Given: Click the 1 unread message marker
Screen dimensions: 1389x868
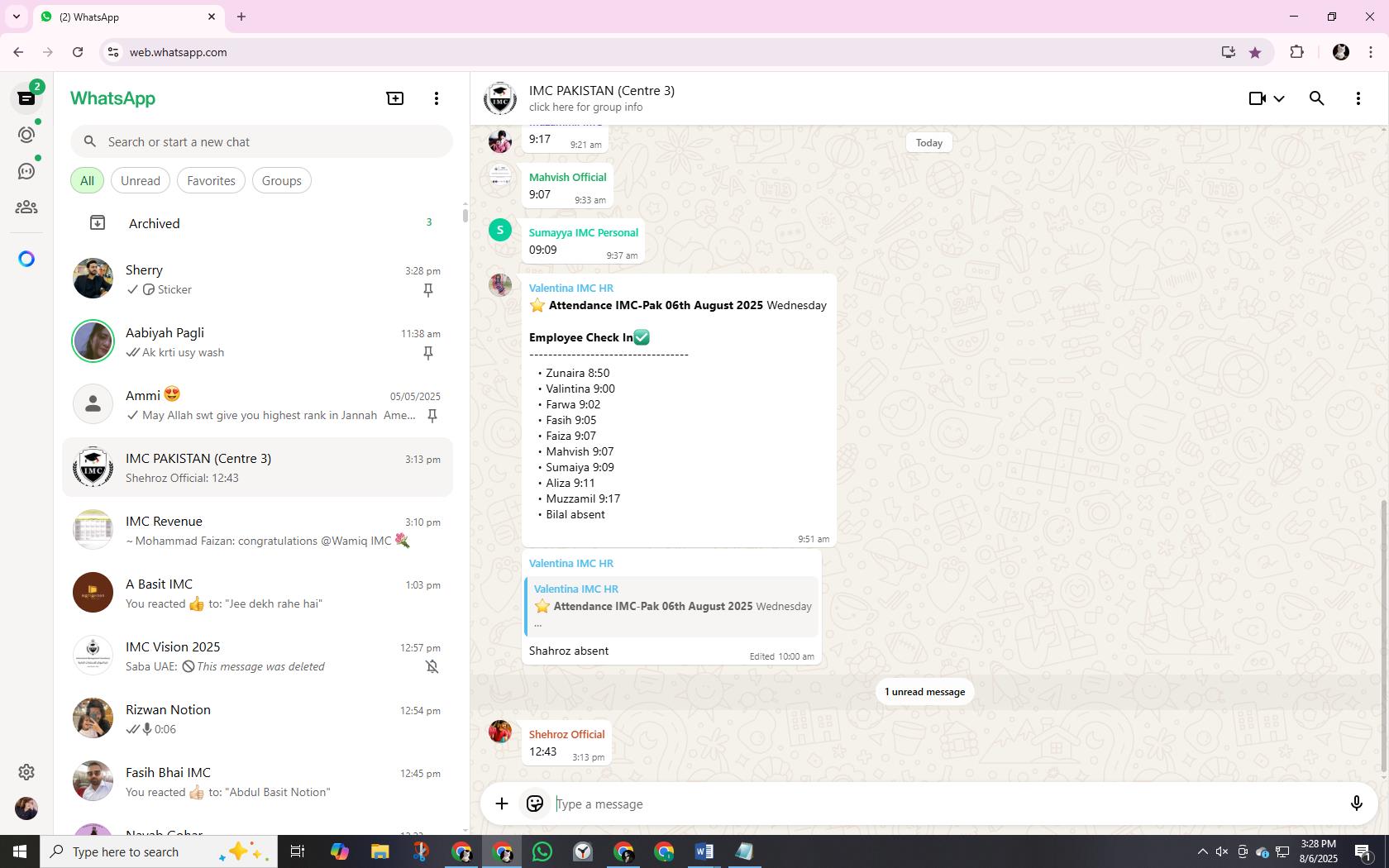Looking at the screenshot, I should click(x=924, y=692).
